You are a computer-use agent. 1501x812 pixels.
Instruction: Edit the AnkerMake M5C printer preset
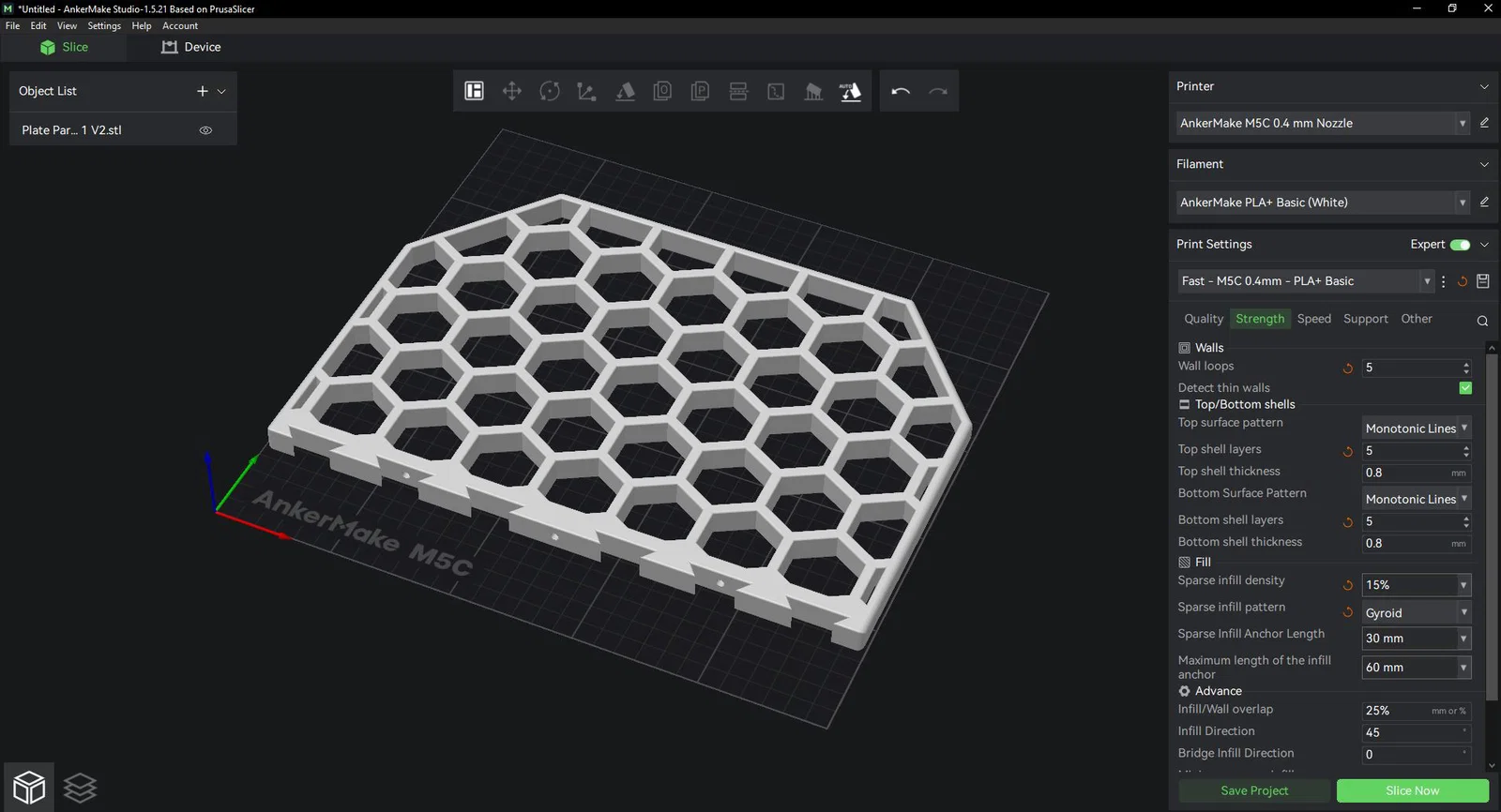pos(1484,123)
